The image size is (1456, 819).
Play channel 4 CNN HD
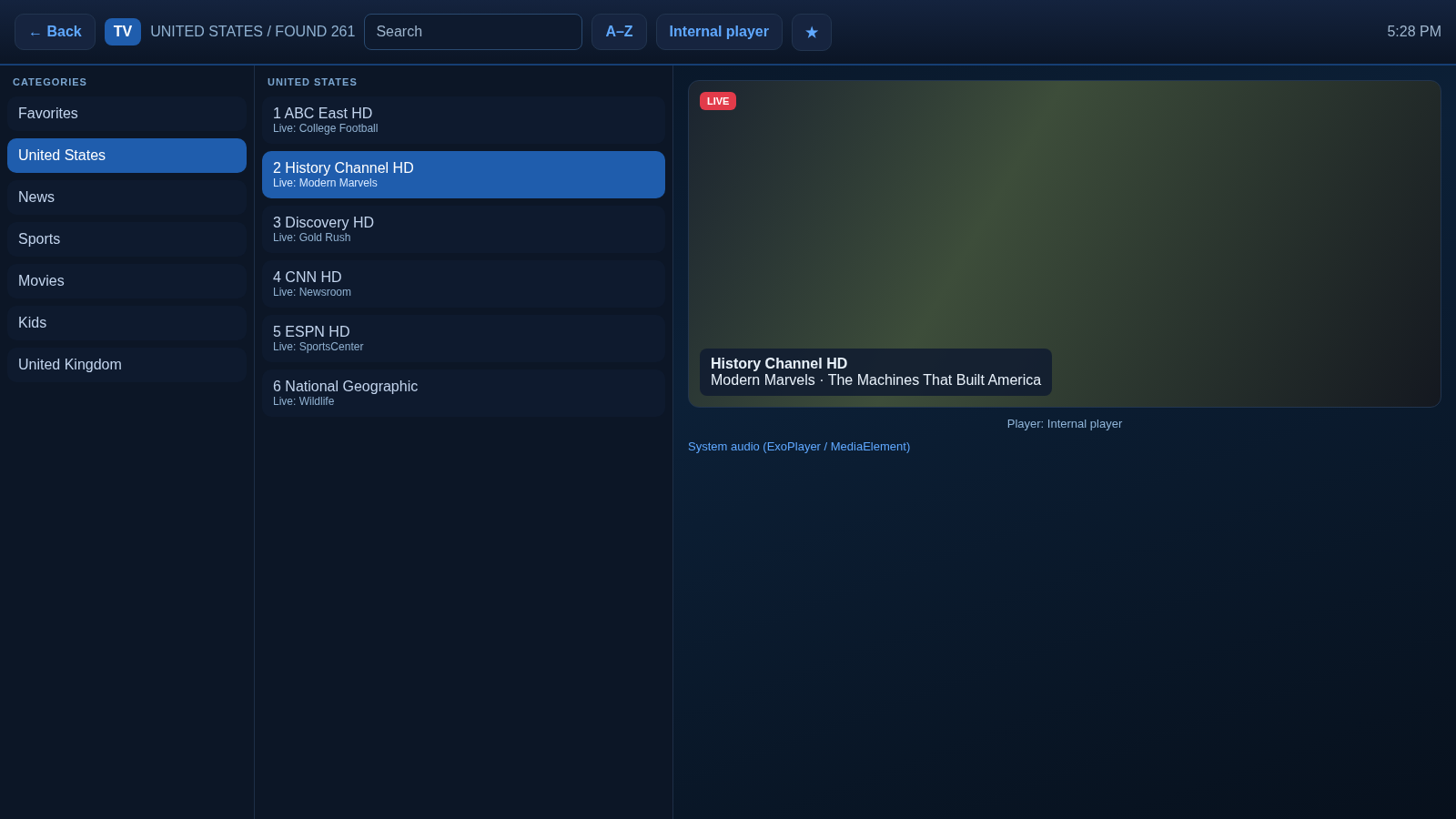[463, 284]
